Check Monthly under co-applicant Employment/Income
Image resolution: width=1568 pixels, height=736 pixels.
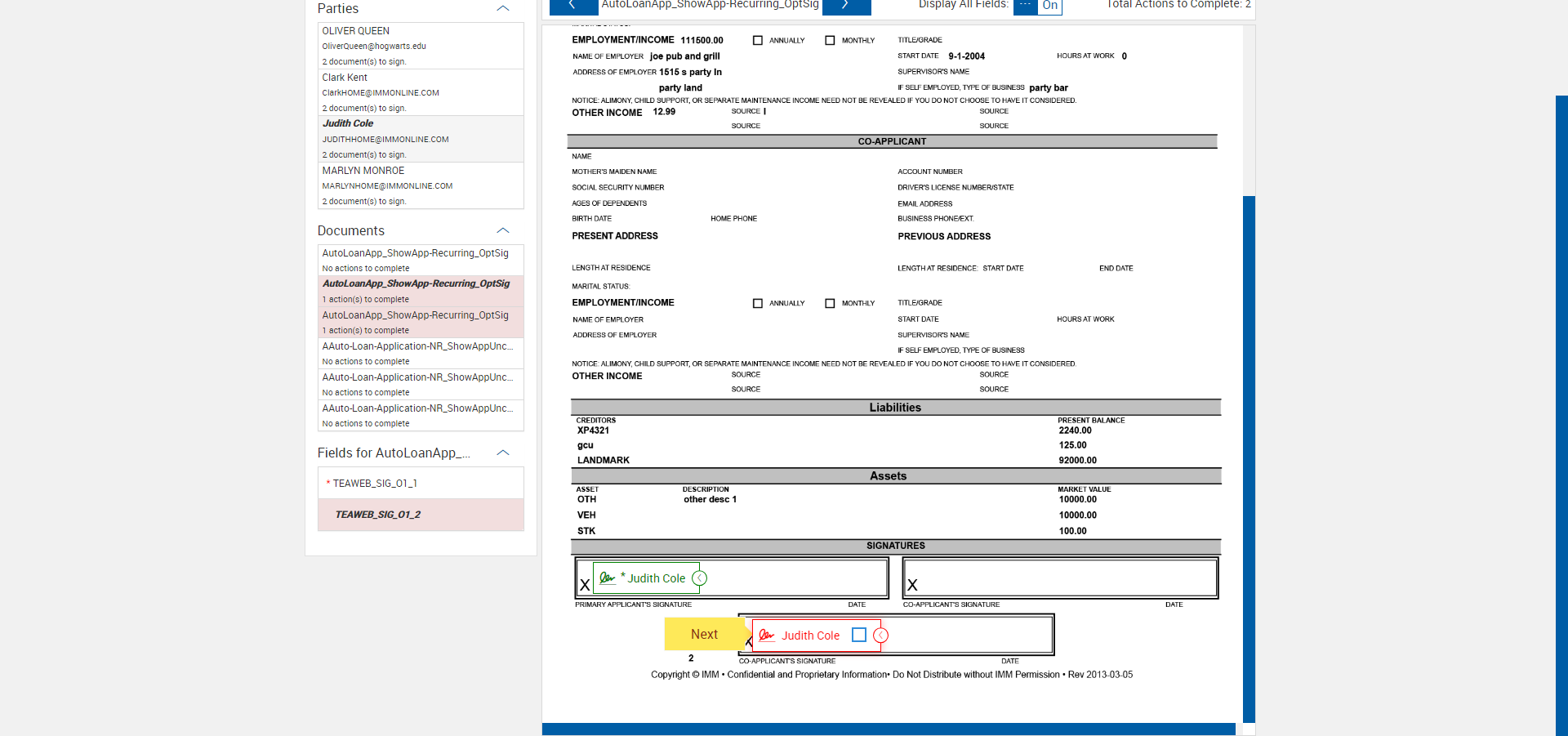830,303
